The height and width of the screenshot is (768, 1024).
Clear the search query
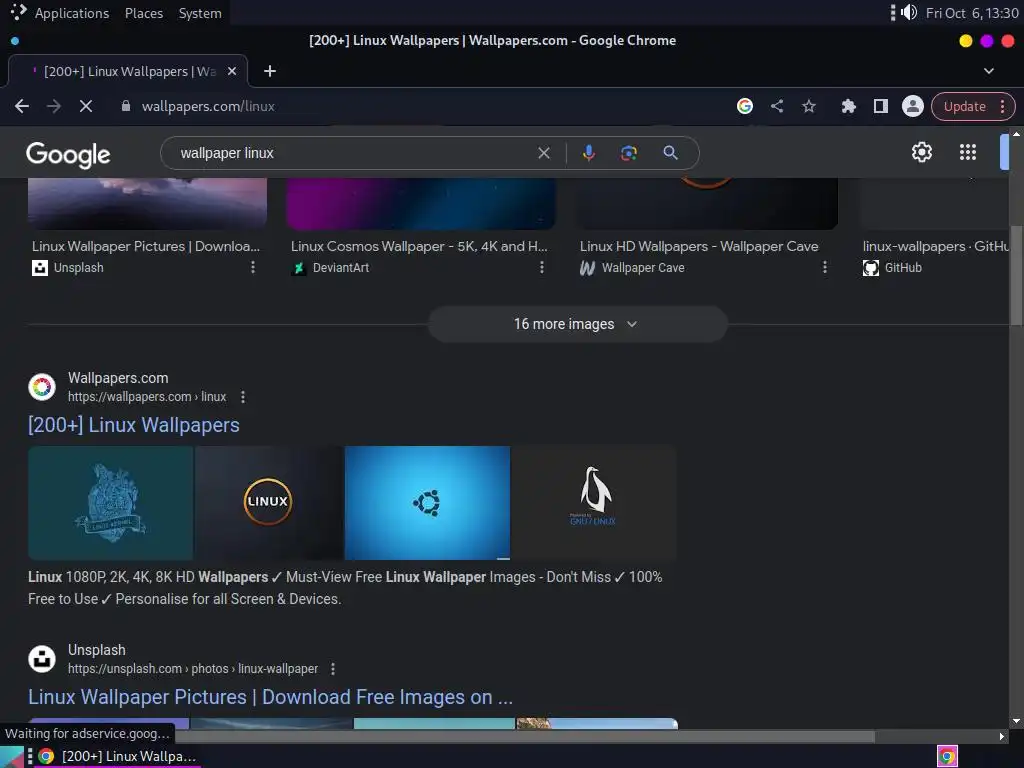543,153
